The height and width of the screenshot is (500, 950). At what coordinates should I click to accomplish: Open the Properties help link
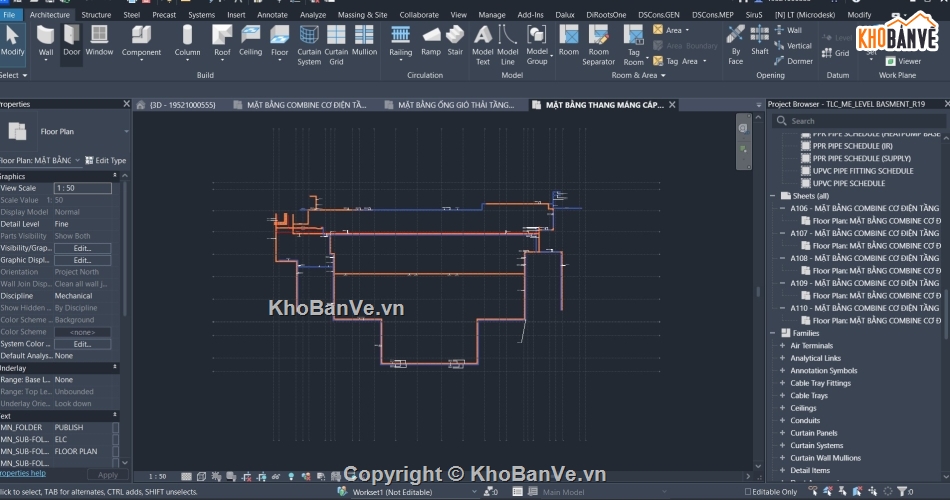point(22,473)
